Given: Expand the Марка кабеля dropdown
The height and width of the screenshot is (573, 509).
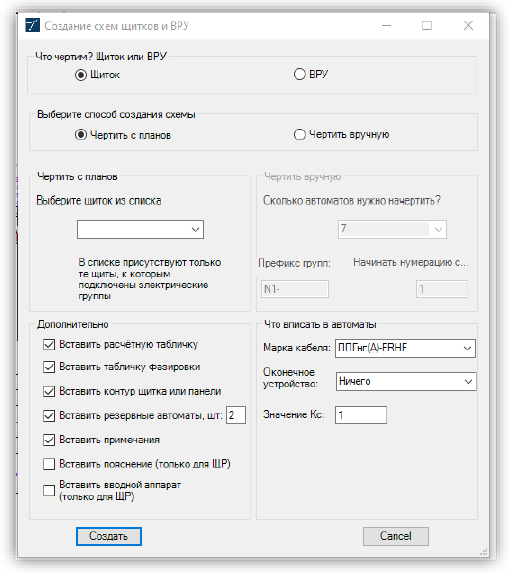Looking at the screenshot, I should [405, 348].
